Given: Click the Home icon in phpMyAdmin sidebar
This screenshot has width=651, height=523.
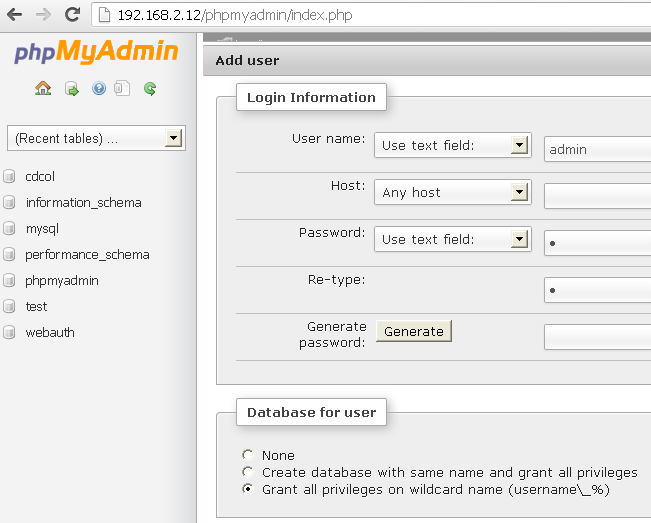Looking at the screenshot, I should pos(42,88).
